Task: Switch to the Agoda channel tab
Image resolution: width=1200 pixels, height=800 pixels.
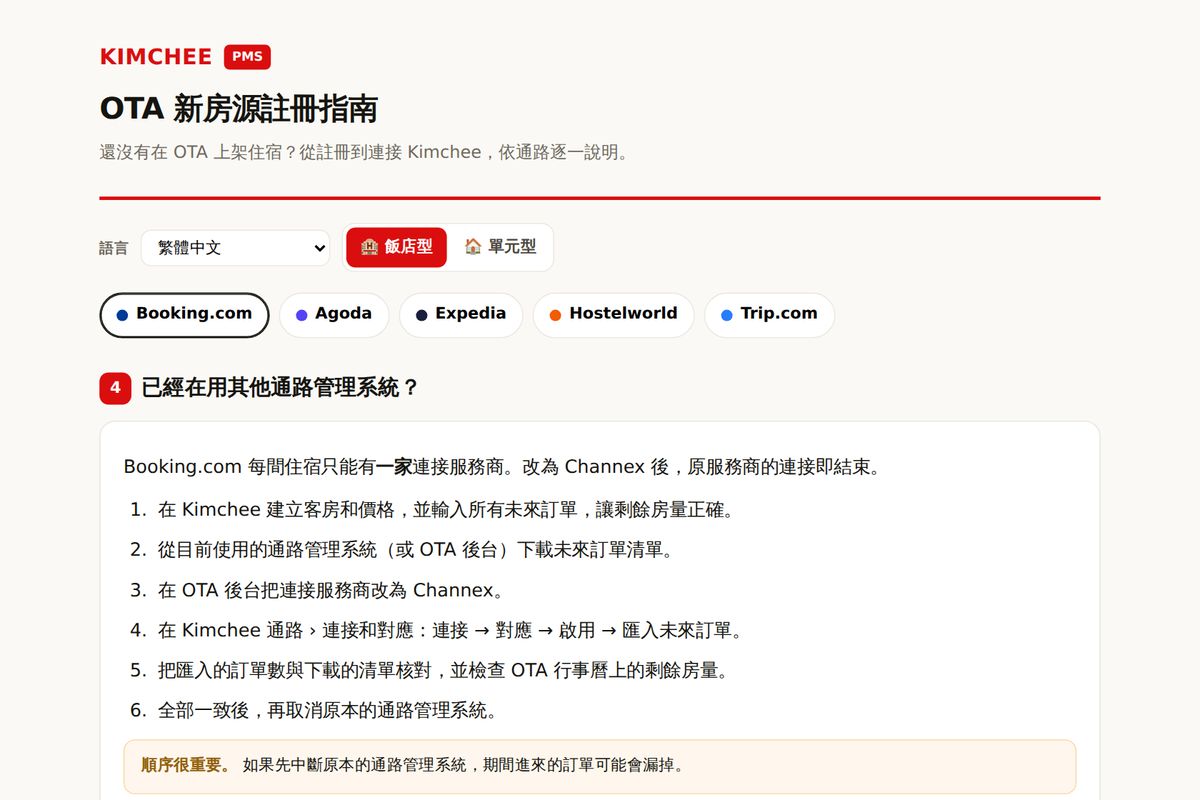Action: click(x=334, y=315)
